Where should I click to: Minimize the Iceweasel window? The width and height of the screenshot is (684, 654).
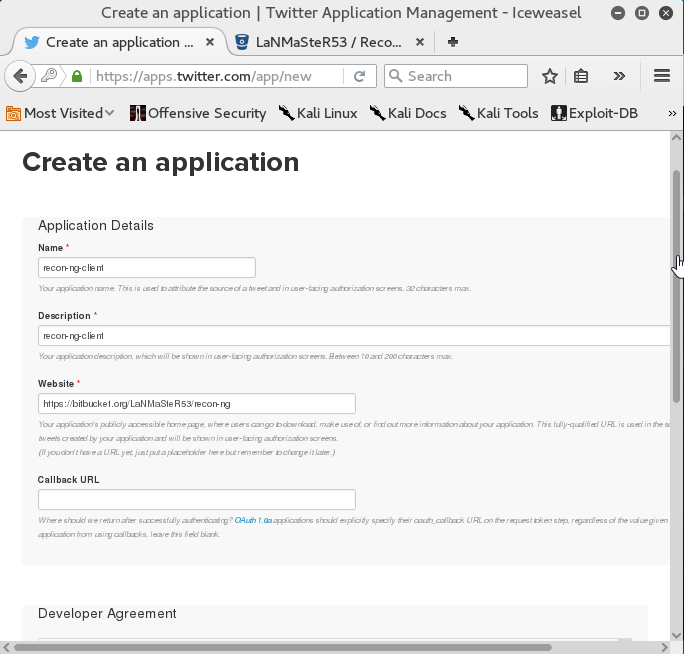[x=618, y=13]
